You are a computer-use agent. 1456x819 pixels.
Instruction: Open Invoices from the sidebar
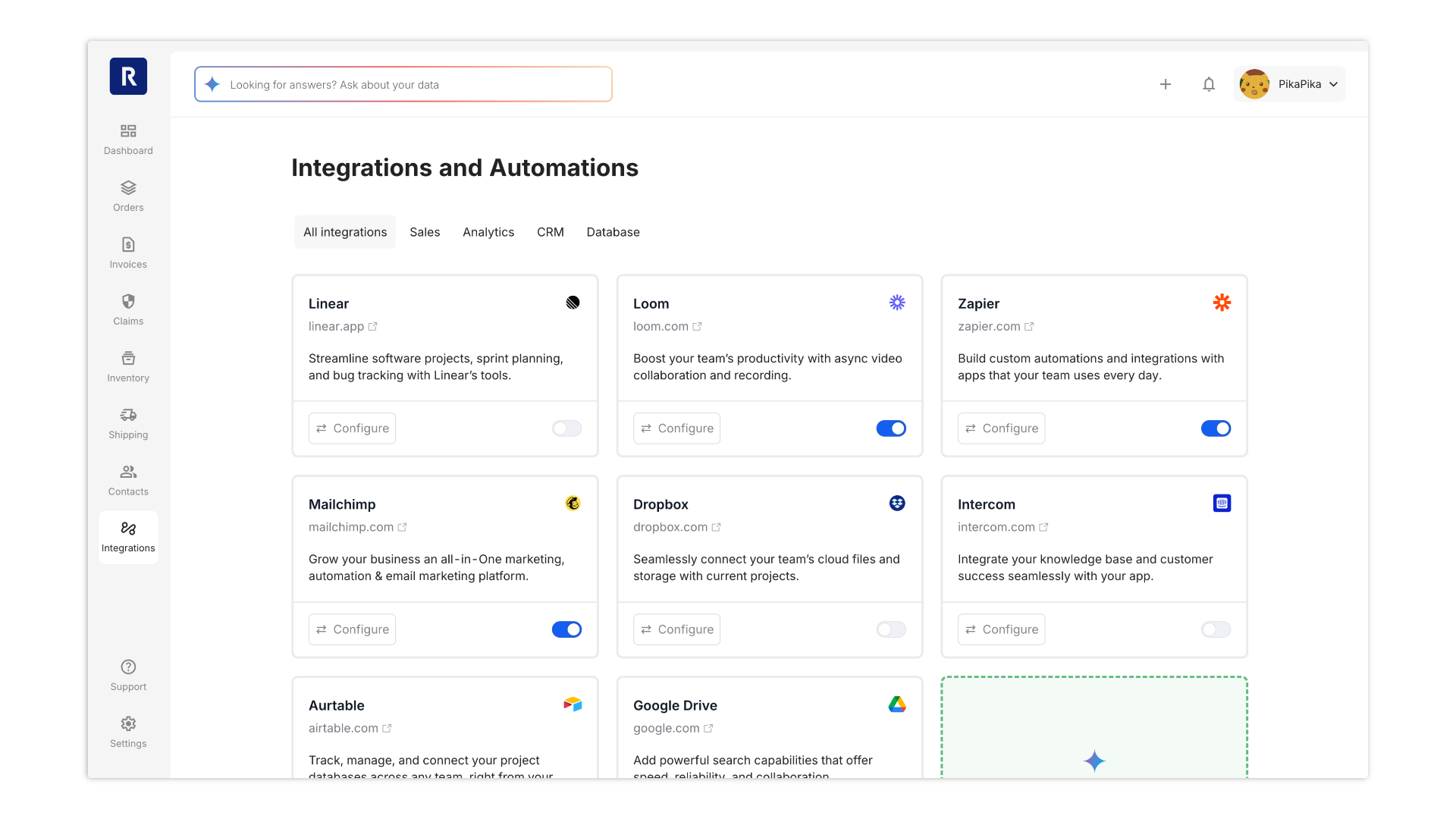point(128,253)
